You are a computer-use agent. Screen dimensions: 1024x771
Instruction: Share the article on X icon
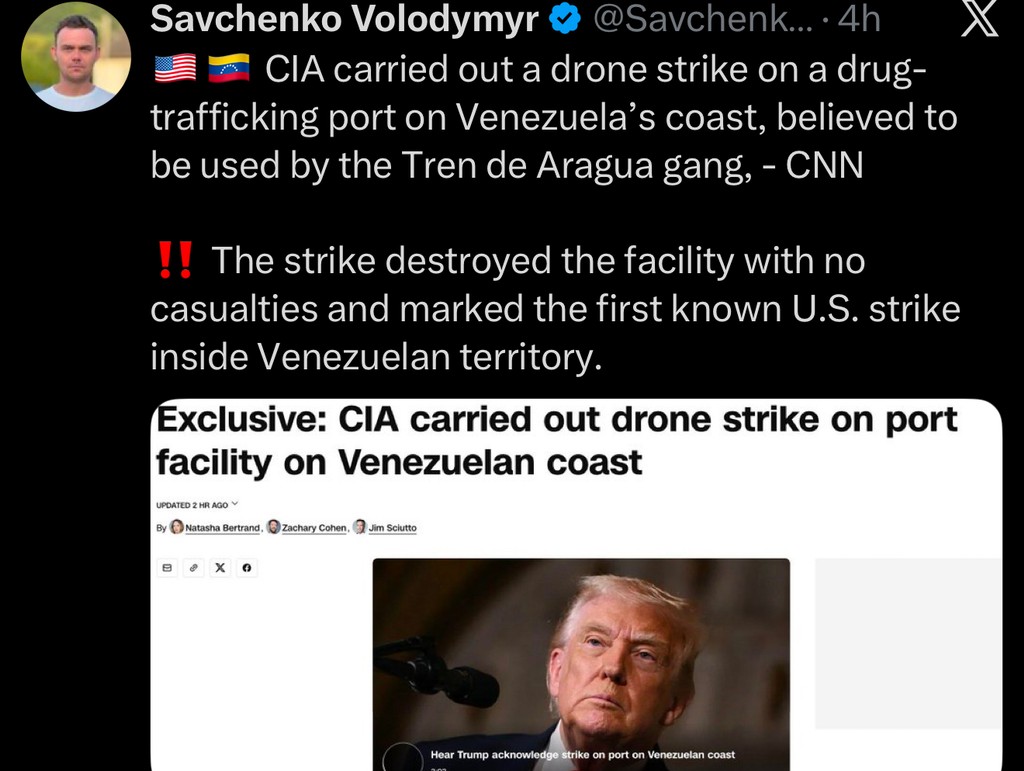point(220,568)
